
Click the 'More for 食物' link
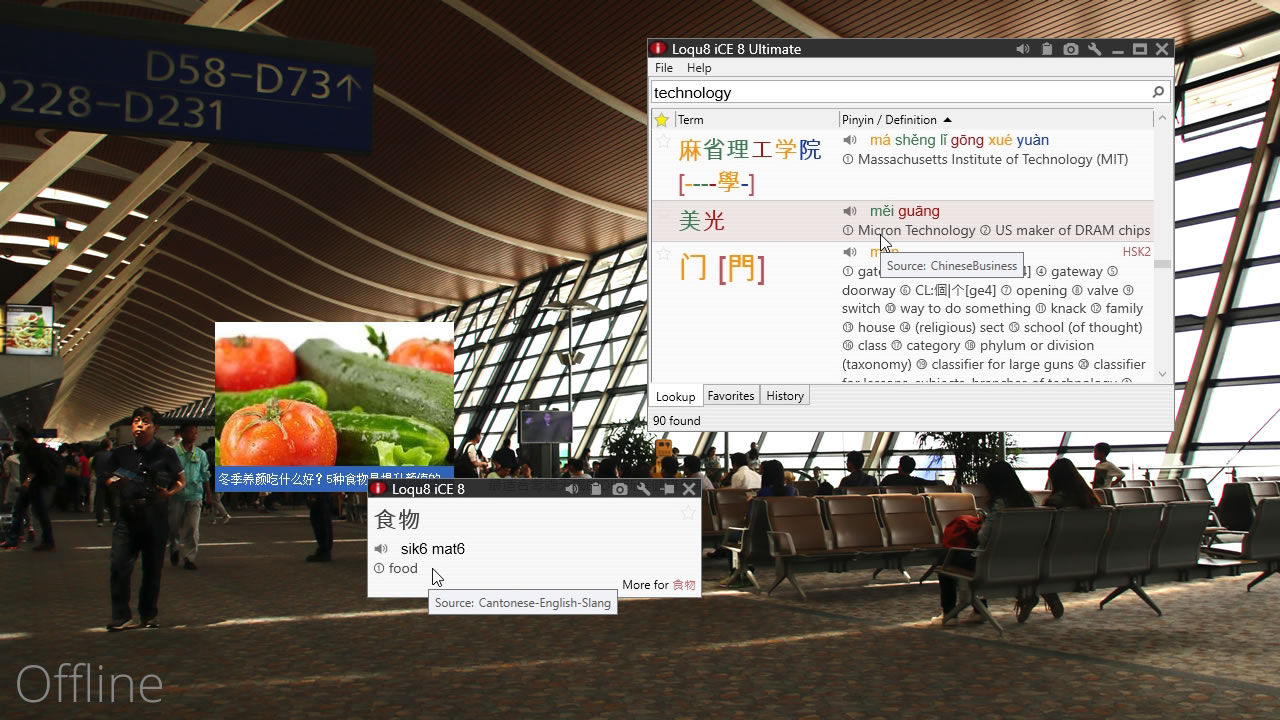[659, 585]
